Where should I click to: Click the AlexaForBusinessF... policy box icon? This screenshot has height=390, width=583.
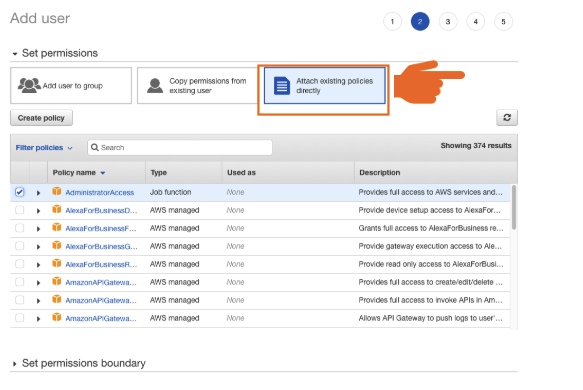57,227
